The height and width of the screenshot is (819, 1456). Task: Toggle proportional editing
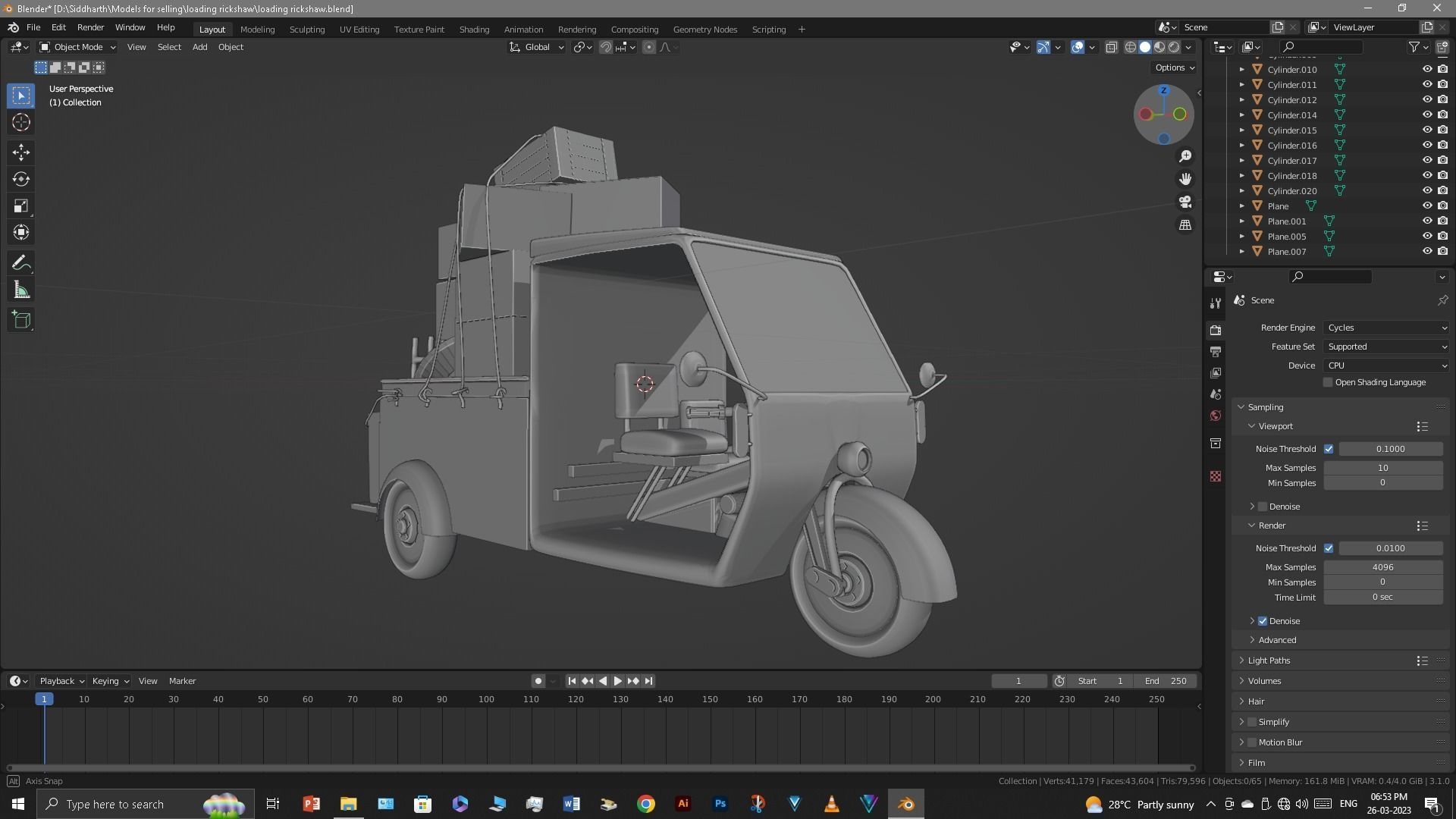point(649,47)
